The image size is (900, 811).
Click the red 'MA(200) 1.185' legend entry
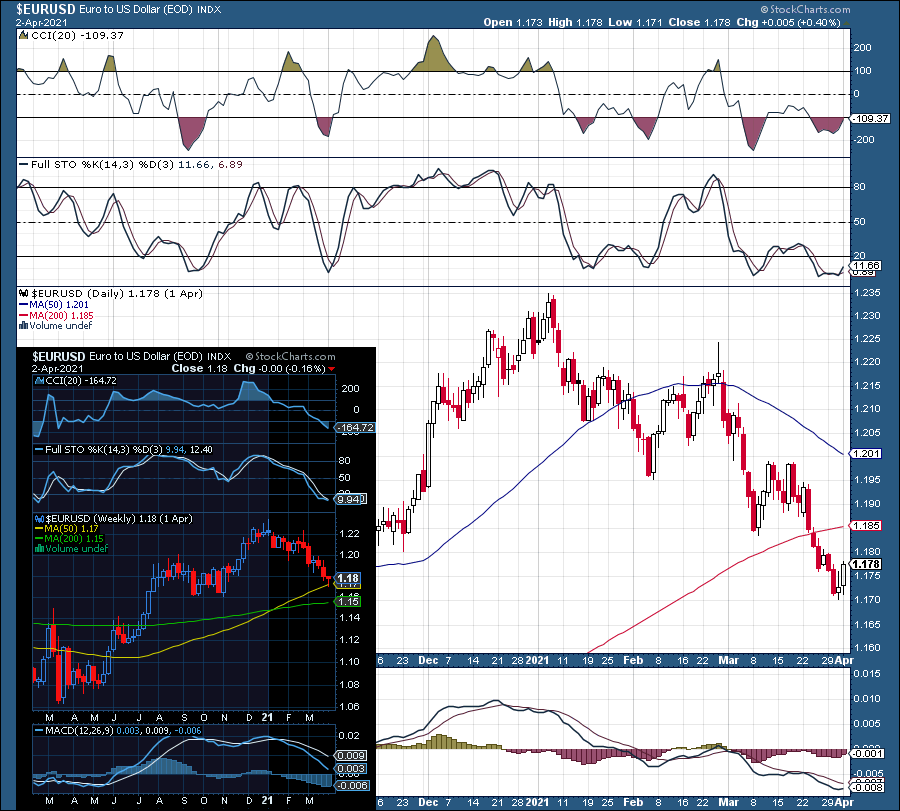pos(56,316)
